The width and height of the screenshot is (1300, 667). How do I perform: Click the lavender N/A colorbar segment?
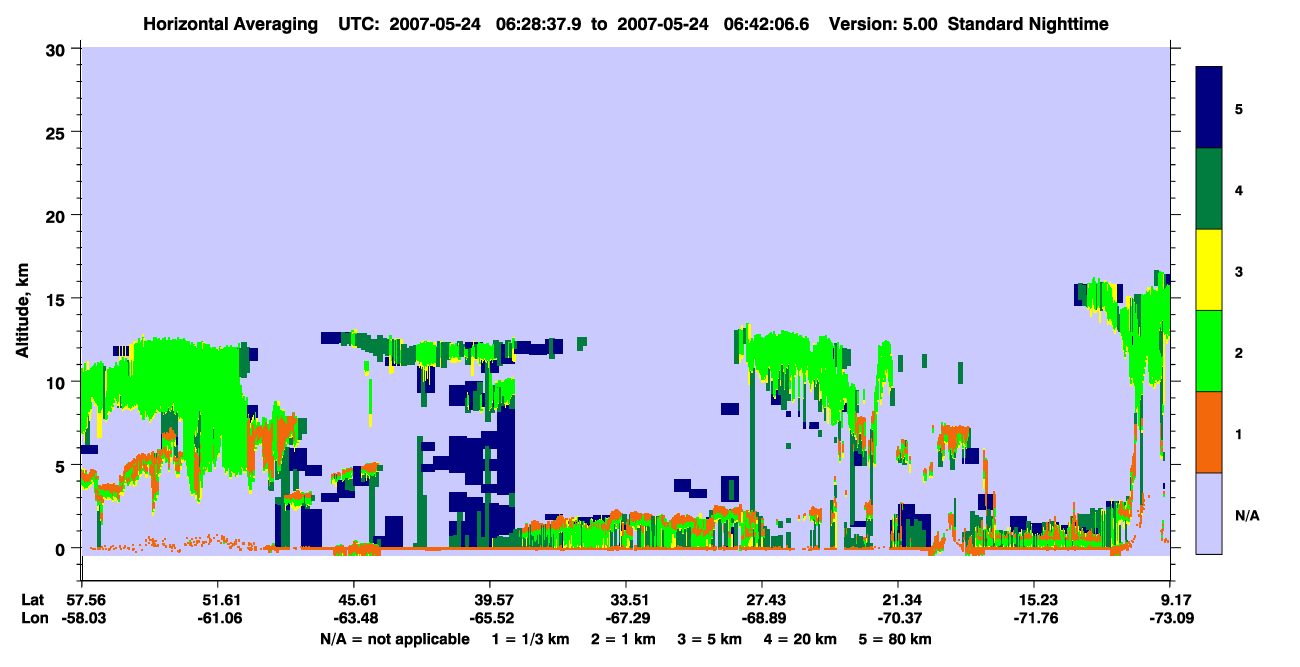(1209, 513)
